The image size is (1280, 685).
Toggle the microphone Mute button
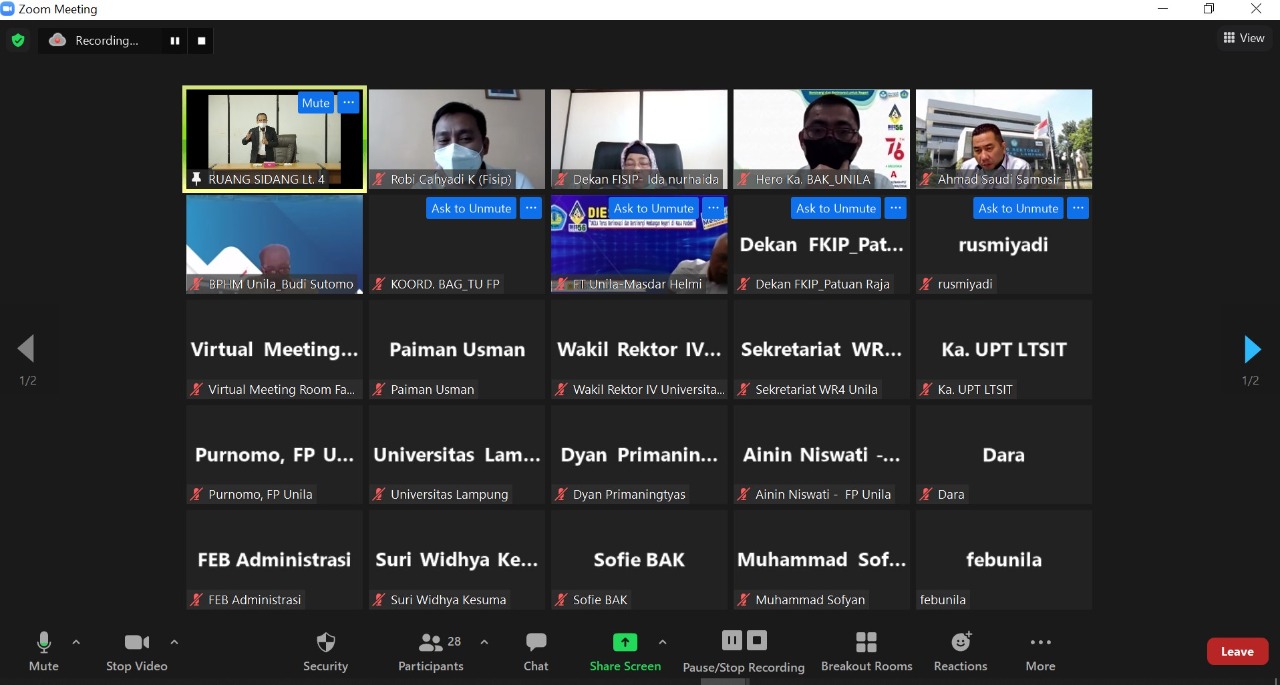(43, 651)
